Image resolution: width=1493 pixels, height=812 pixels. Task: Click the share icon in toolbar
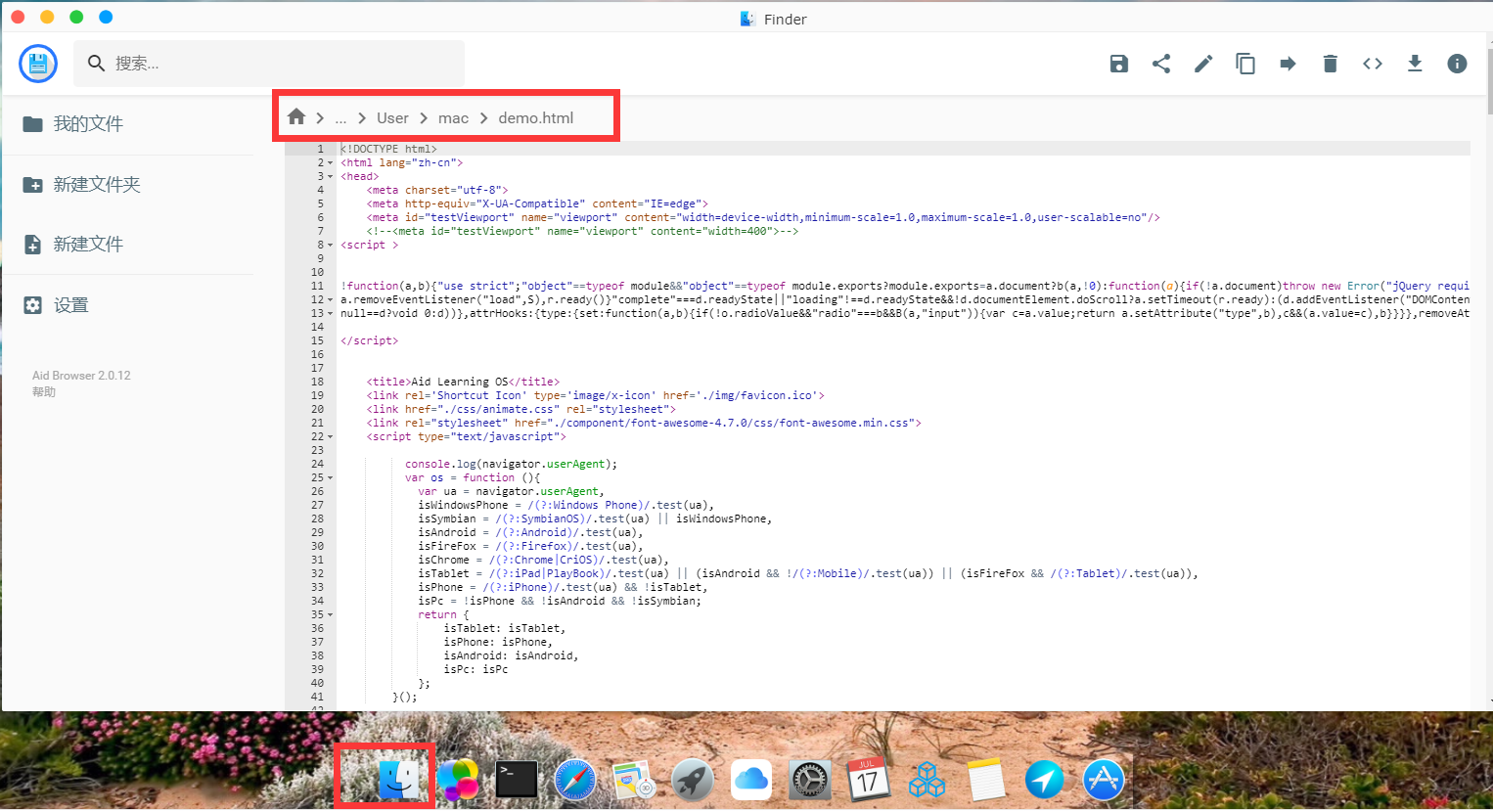1161,64
